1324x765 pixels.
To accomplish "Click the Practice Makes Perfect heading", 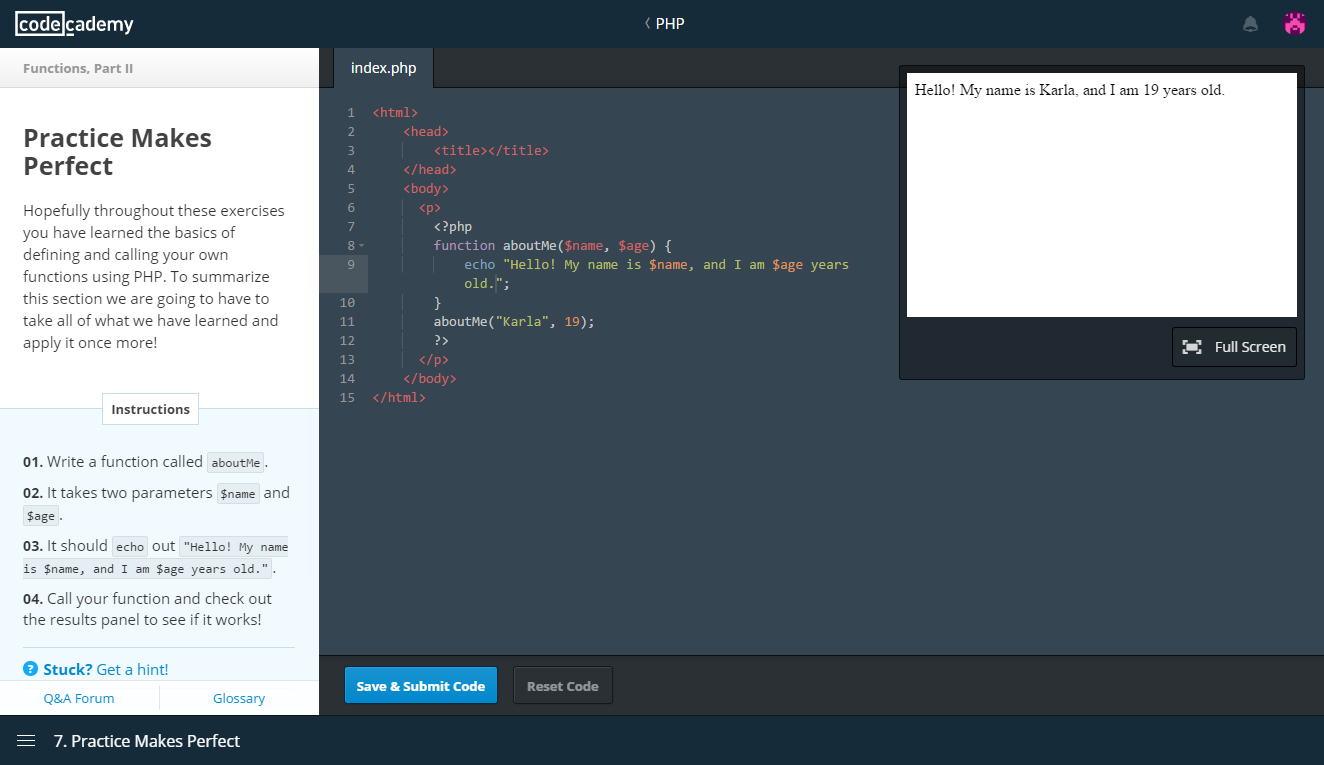I will [117, 152].
